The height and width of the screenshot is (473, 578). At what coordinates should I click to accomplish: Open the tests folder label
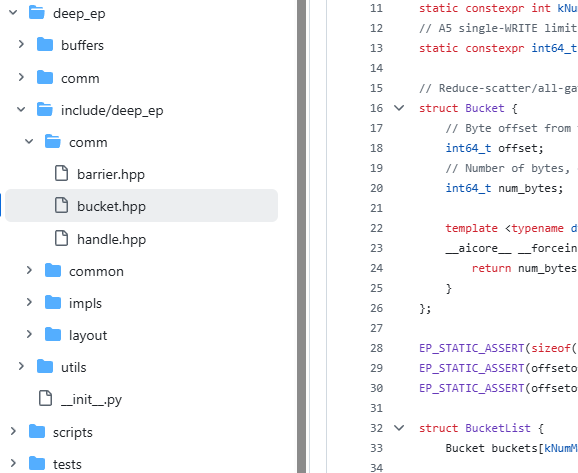(x=67, y=465)
